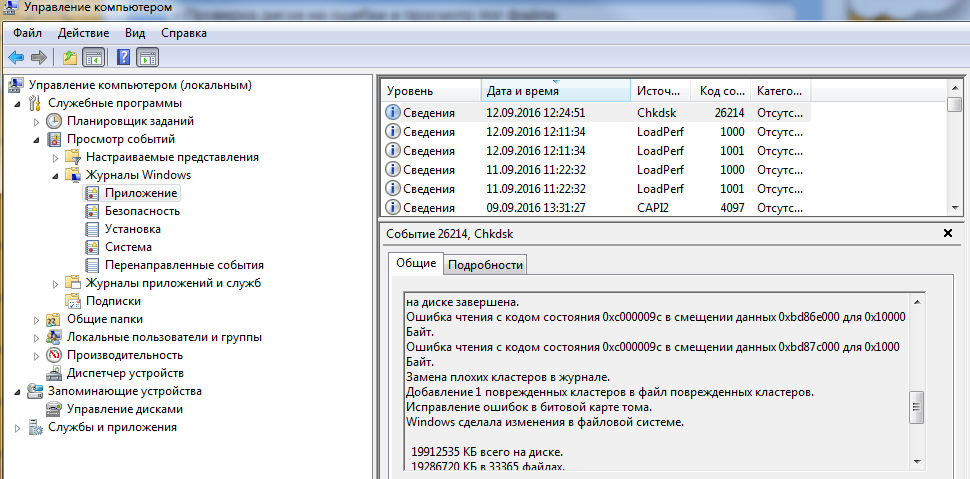
Task: Select the Приложение log in tree
Action: tap(141, 193)
